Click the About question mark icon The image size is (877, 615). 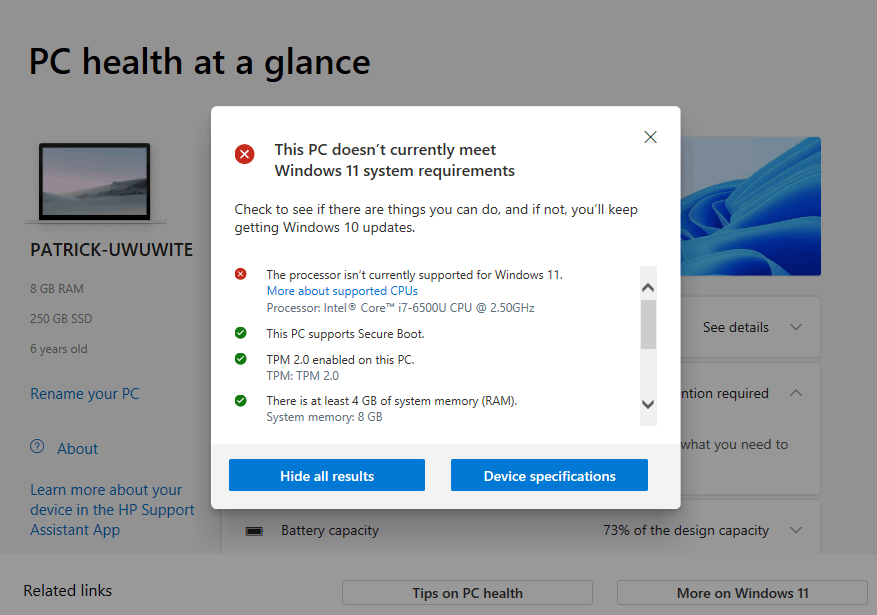(37, 447)
